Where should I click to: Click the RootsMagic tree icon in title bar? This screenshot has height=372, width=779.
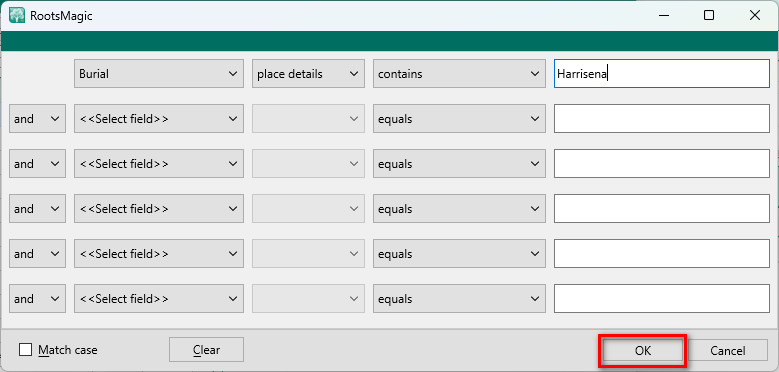16,15
